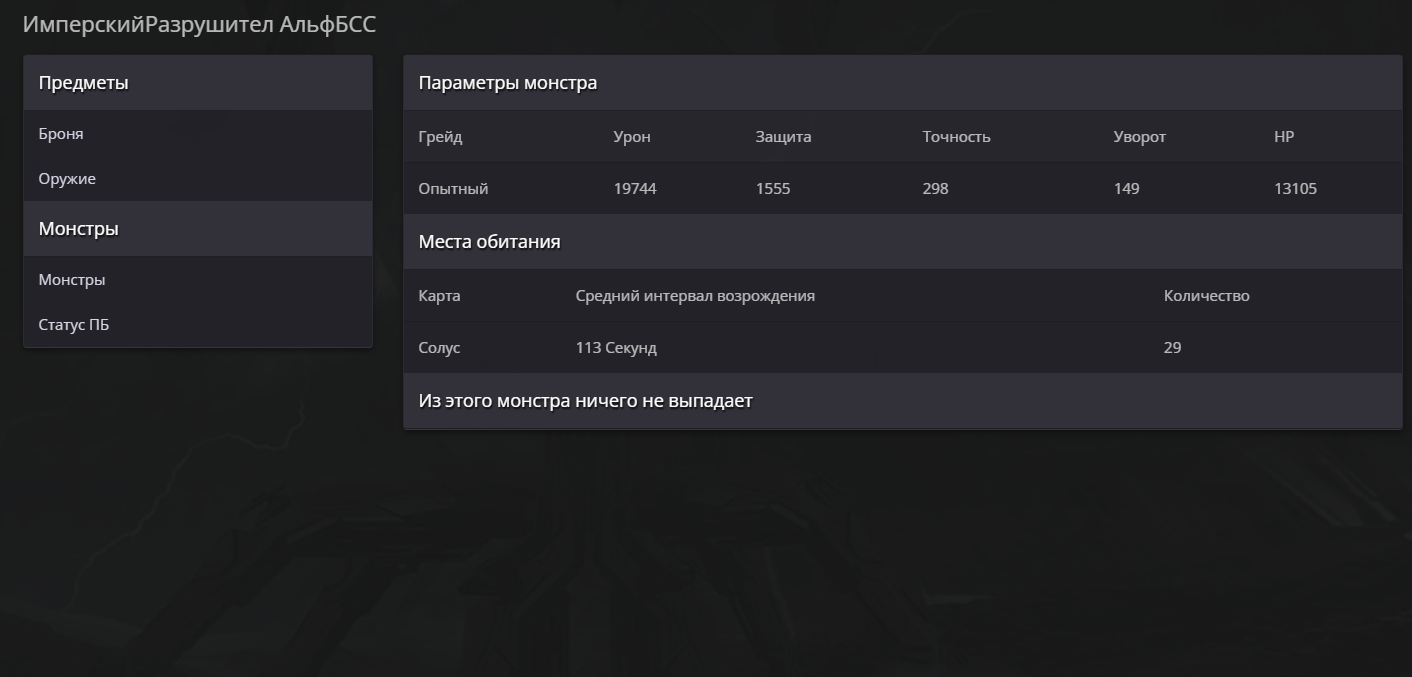Click the damage value 19744
Image resolution: width=1412 pixels, height=677 pixels.
click(635, 189)
